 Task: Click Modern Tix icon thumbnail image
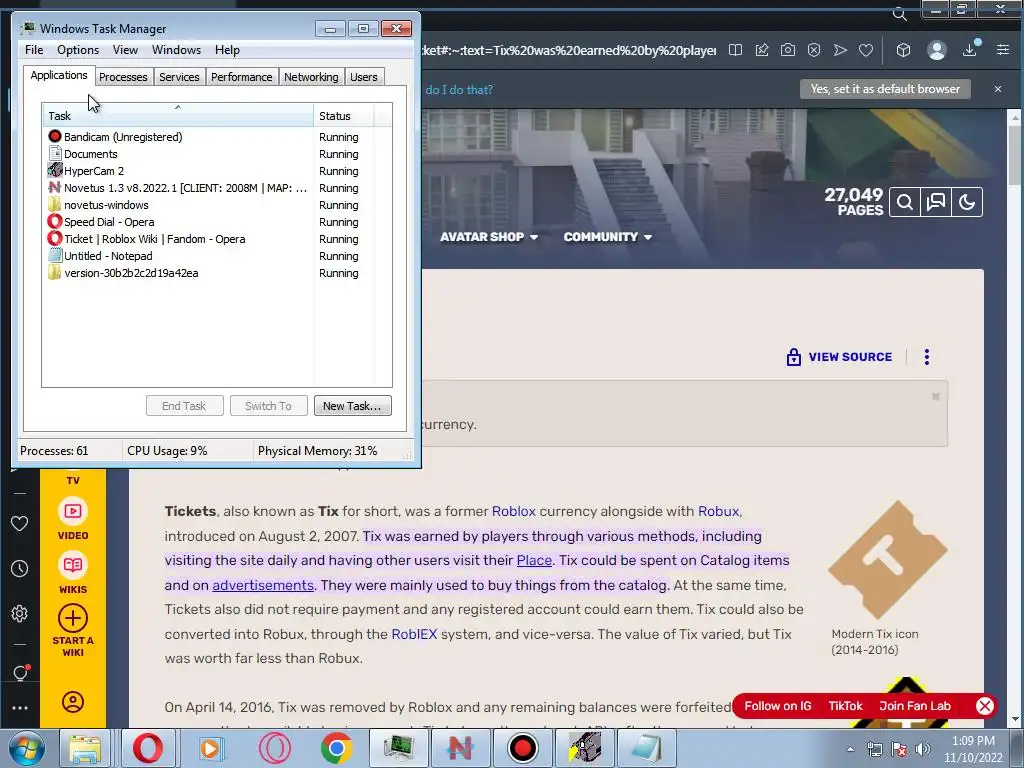click(x=888, y=560)
